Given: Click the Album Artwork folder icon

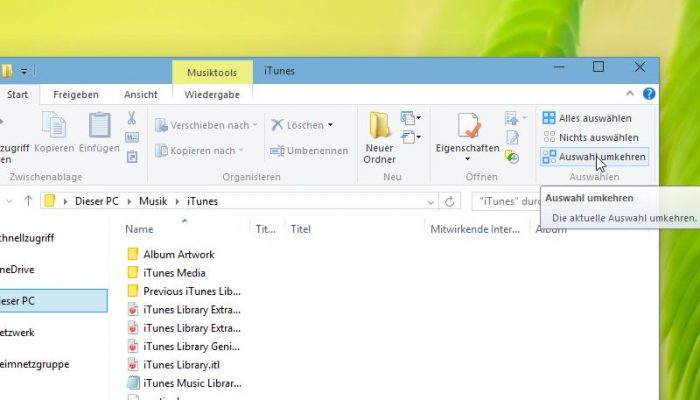Looking at the screenshot, I should 133,254.
